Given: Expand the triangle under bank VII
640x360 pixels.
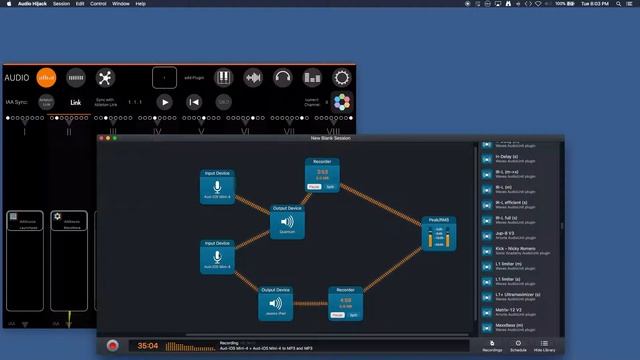Looking at the screenshot, I should (289, 122).
